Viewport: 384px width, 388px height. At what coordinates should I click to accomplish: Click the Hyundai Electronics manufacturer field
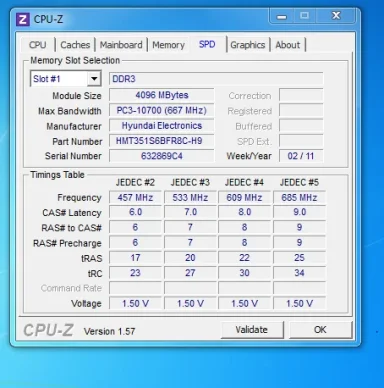tap(162, 126)
